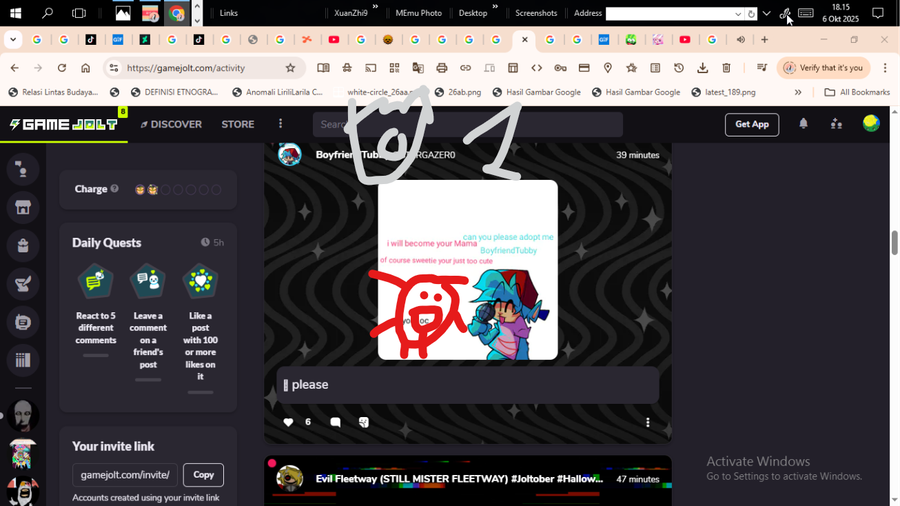Click the QR code icon in the Chrome toolbar
This screenshot has height=506, width=900.
[394, 68]
